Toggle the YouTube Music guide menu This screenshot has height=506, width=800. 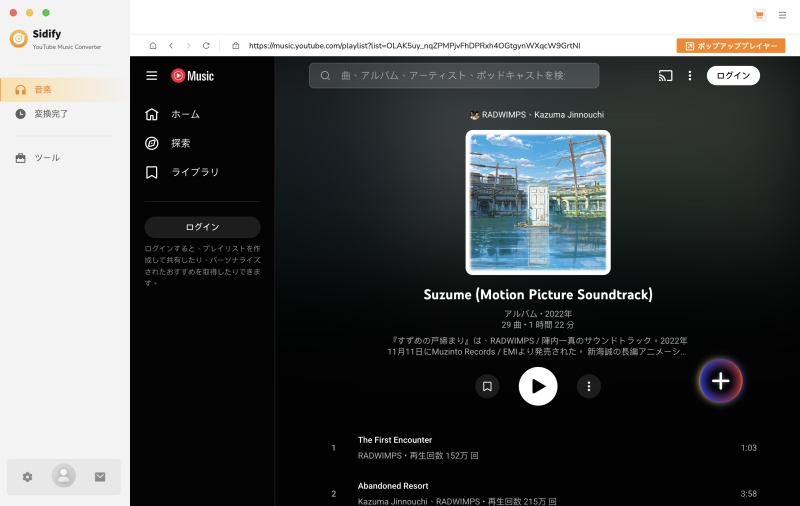[x=152, y=75]
